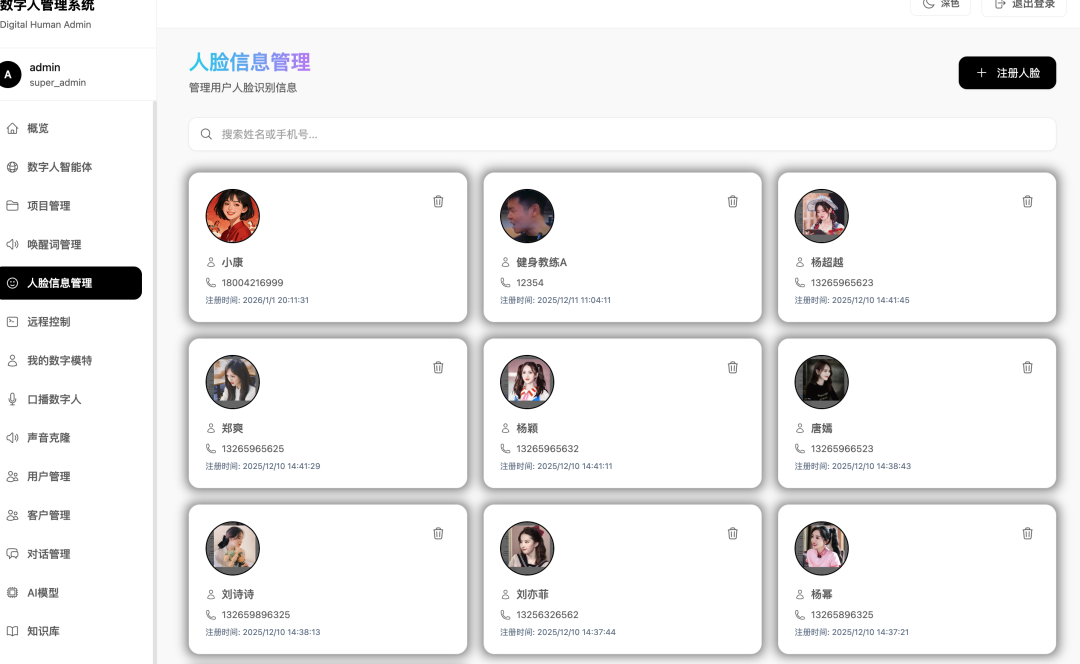Image resolution: width=1080 pixels, height=664 pixels.
Task: Click the chat bubble icon beside 对话管理
Action: (x=12, y=554)
